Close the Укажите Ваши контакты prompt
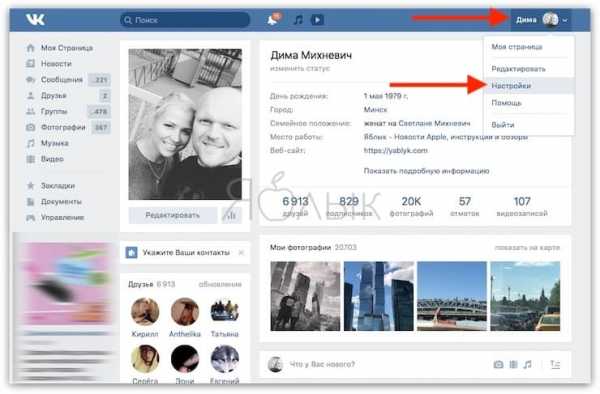The height and width of the screenshot is (394, 600). [241, 252]
